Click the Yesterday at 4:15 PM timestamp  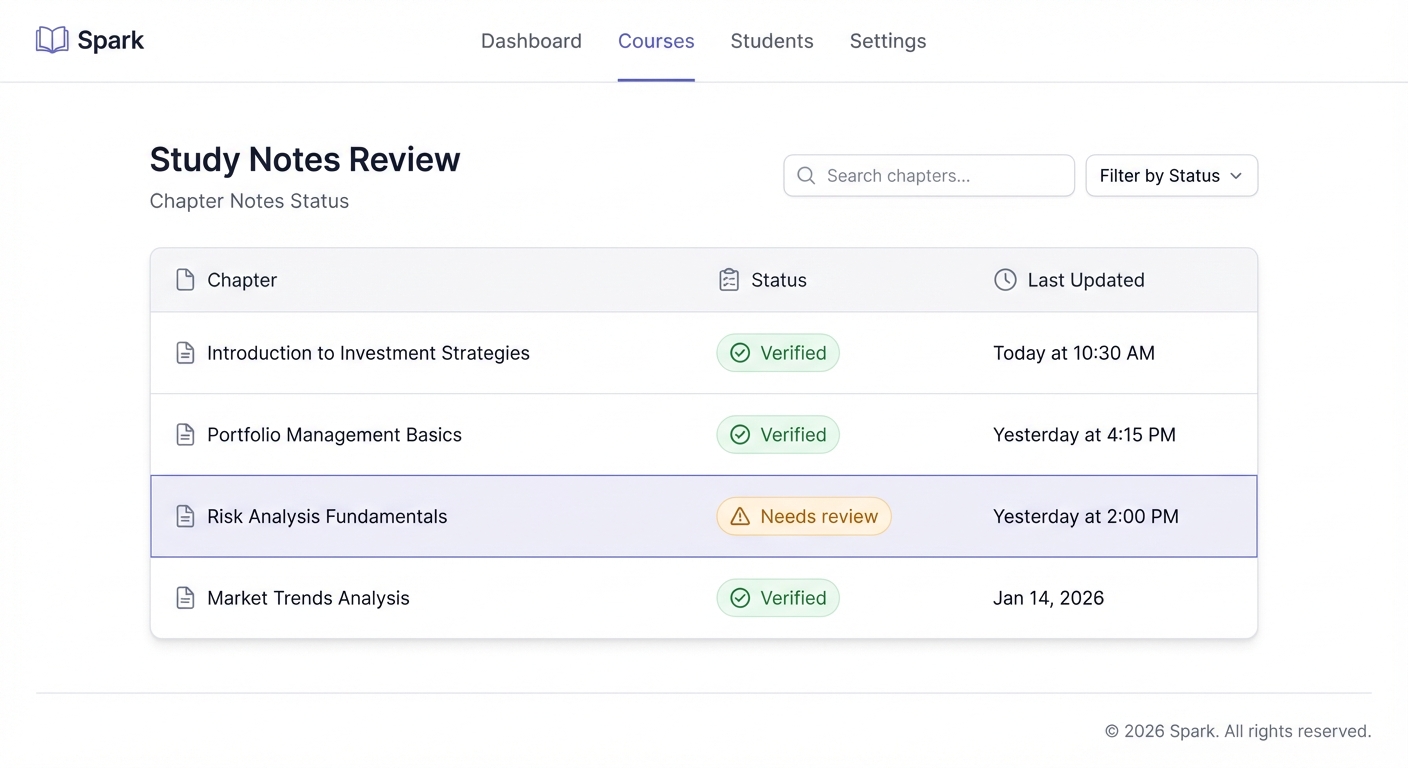[x=1084, y=435]
